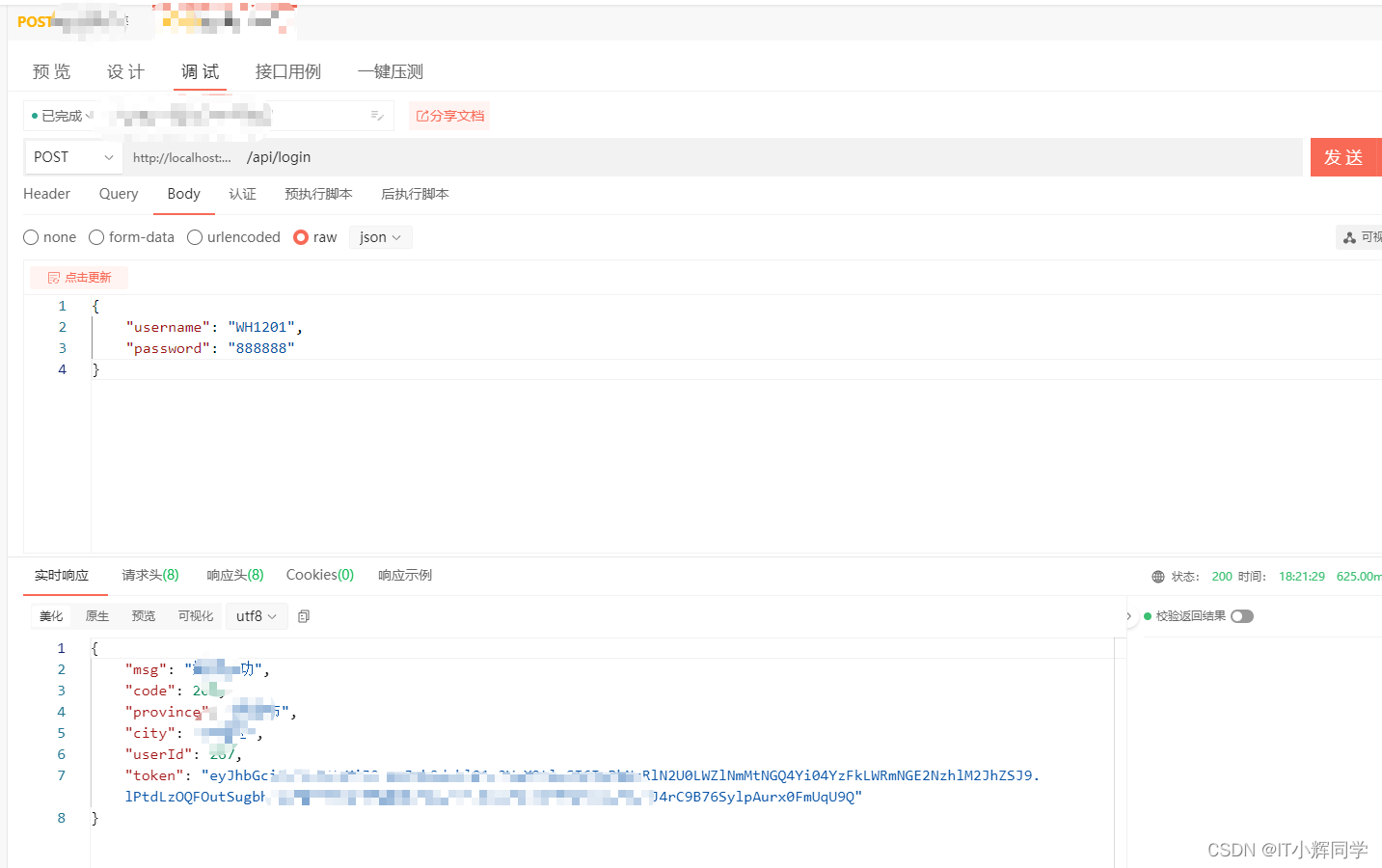Click the 200 status code value
Viewport: 1382px width, 868px height.
pyautogui.click(x=1222, y=577)
